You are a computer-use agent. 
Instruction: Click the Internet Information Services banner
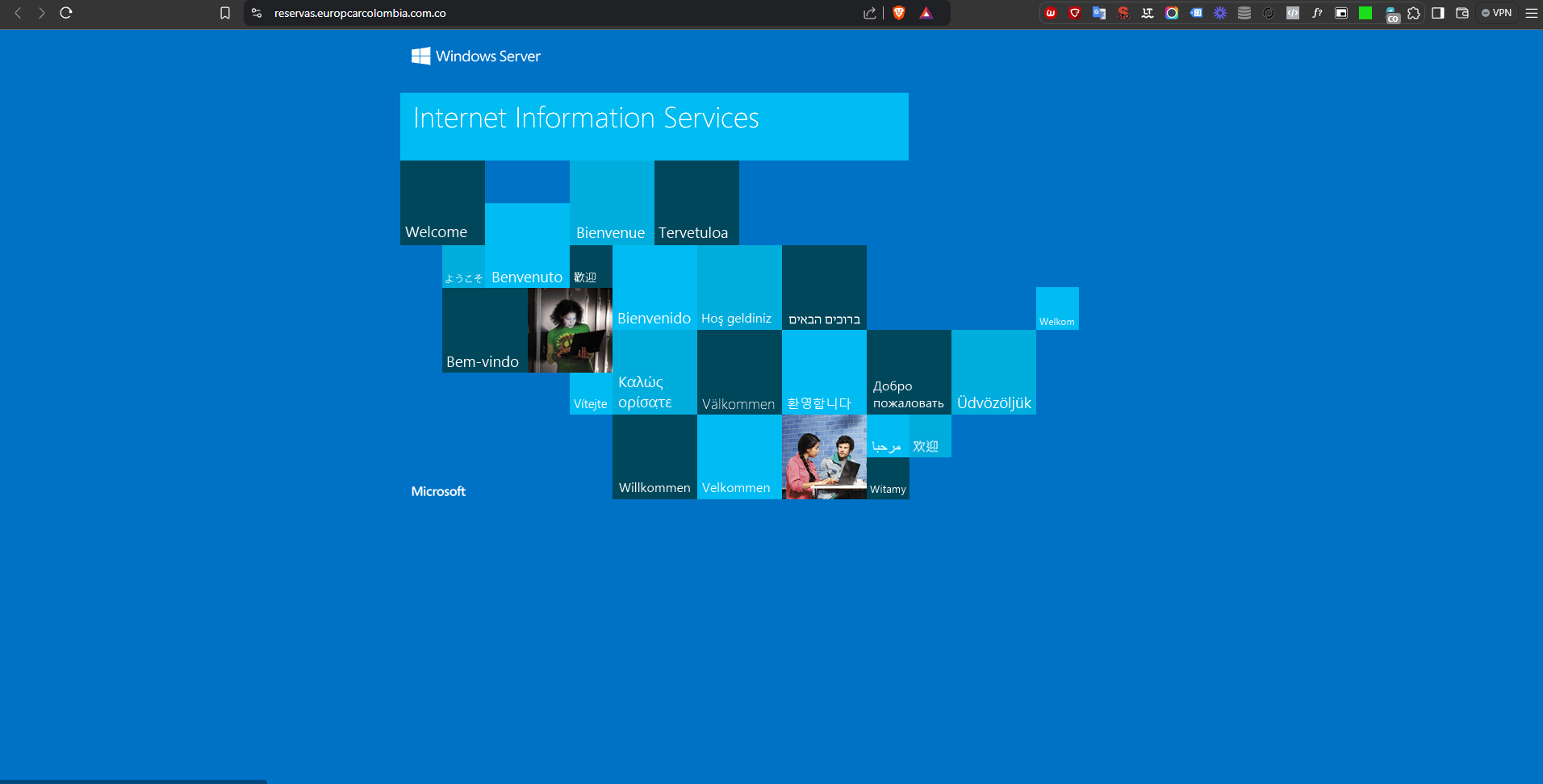654,127
